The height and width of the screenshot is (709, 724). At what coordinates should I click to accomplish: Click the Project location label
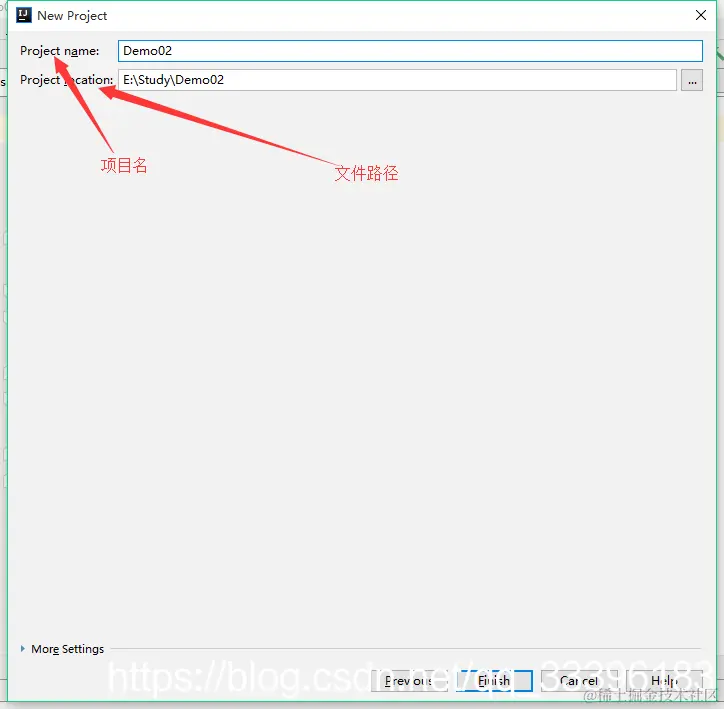pos(66,80)
